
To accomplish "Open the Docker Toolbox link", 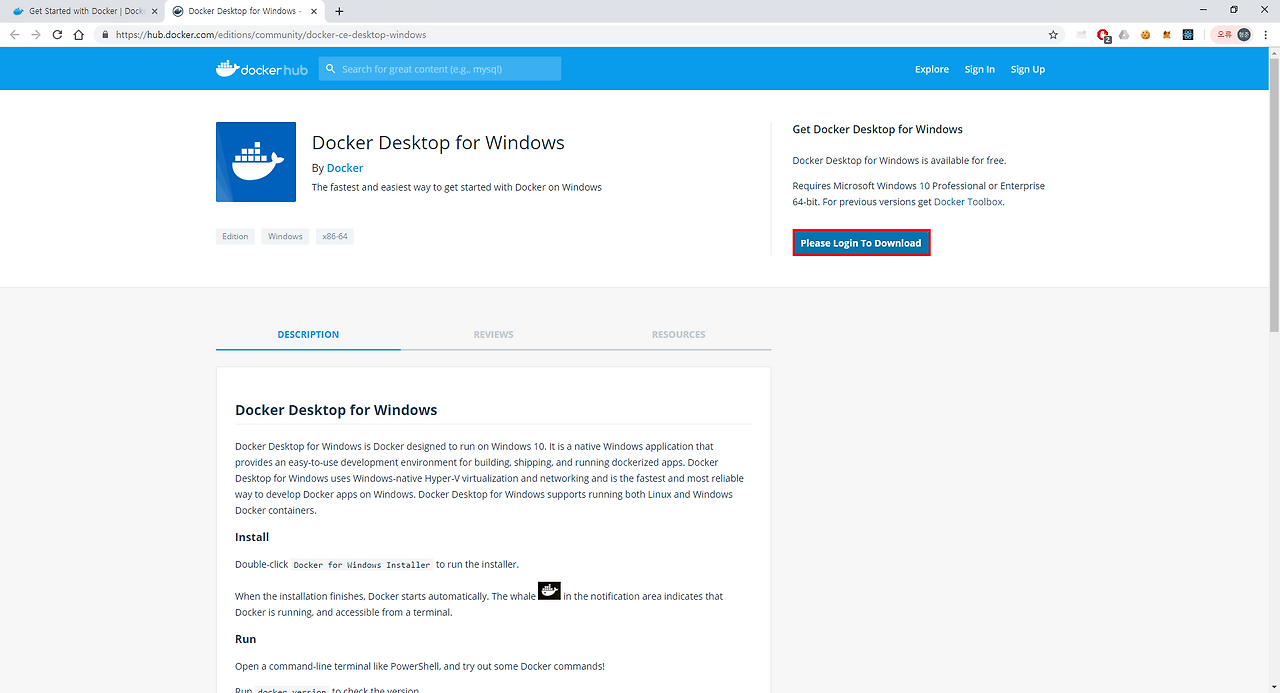I will (966, 200).
